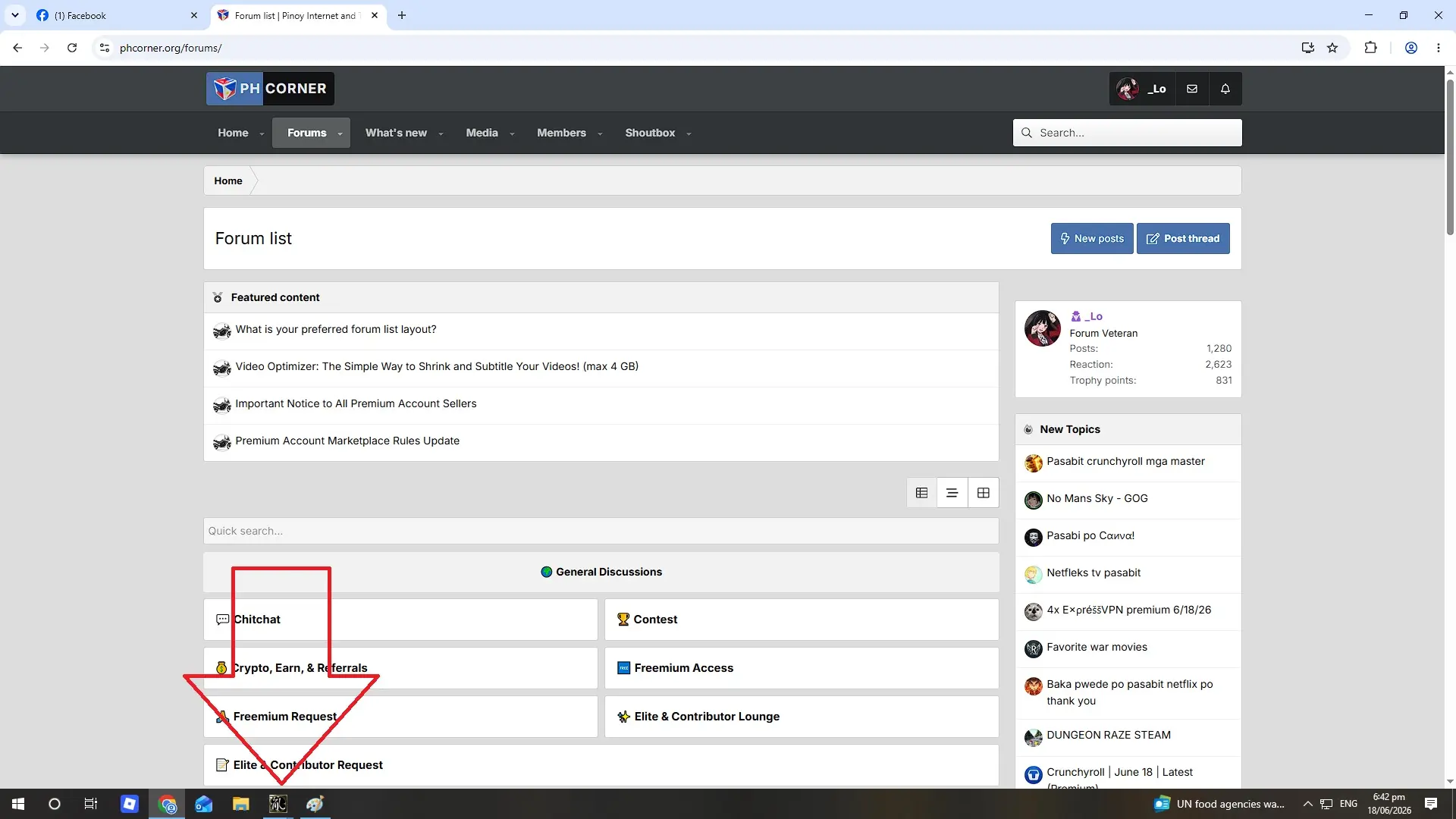Expand the Shoutbox dropdown arrow
Screen dimensions: 1456x819
pos(689,133)
